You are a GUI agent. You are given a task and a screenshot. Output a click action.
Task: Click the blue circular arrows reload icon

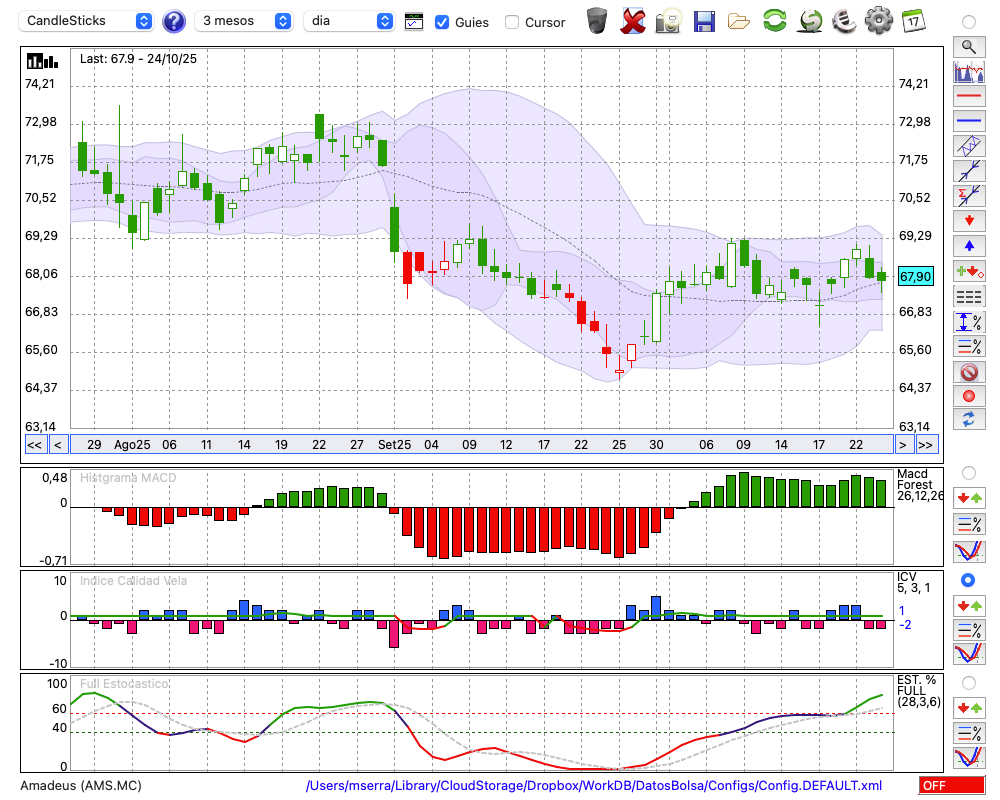(x=969, y=420)
